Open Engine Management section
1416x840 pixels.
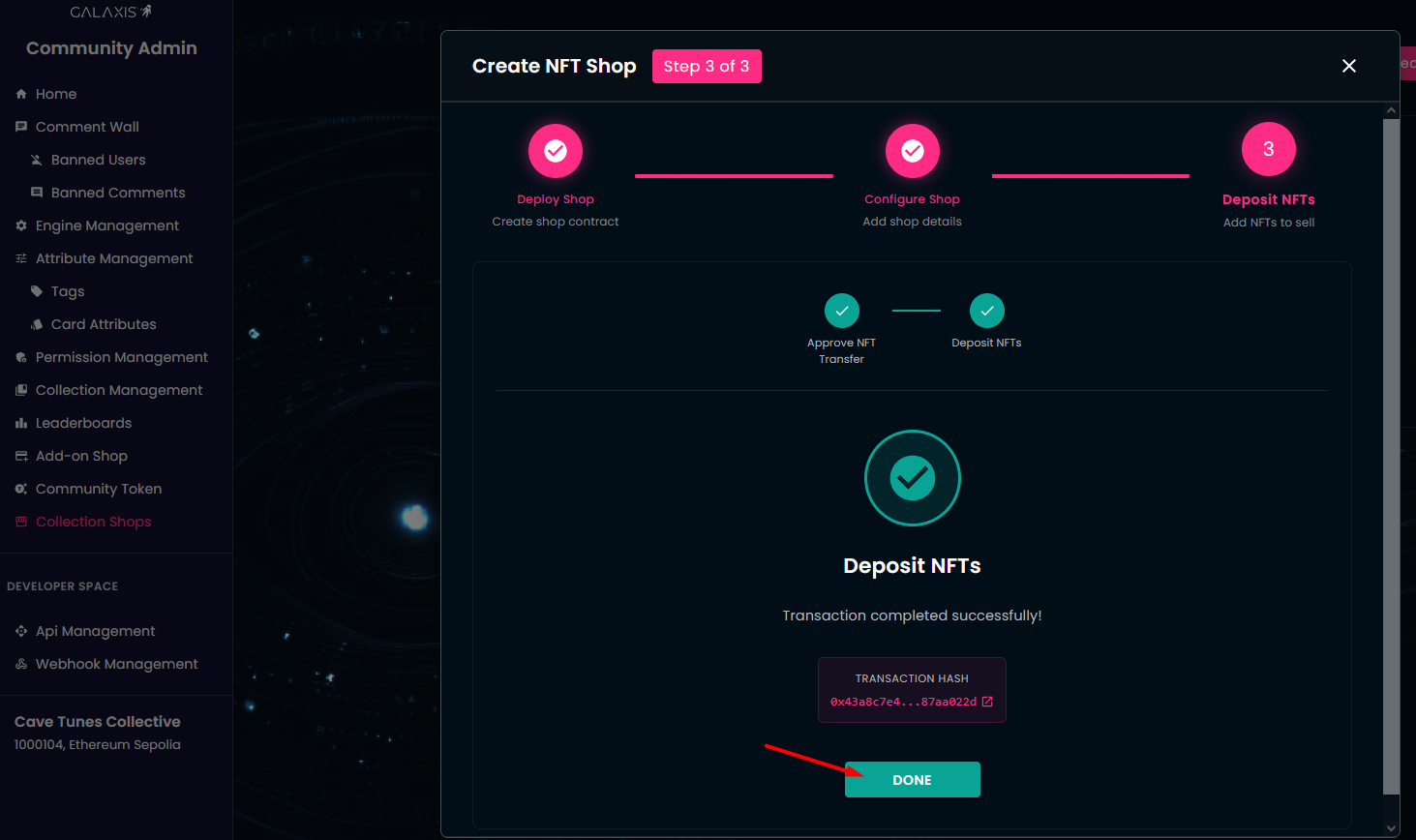106,225
